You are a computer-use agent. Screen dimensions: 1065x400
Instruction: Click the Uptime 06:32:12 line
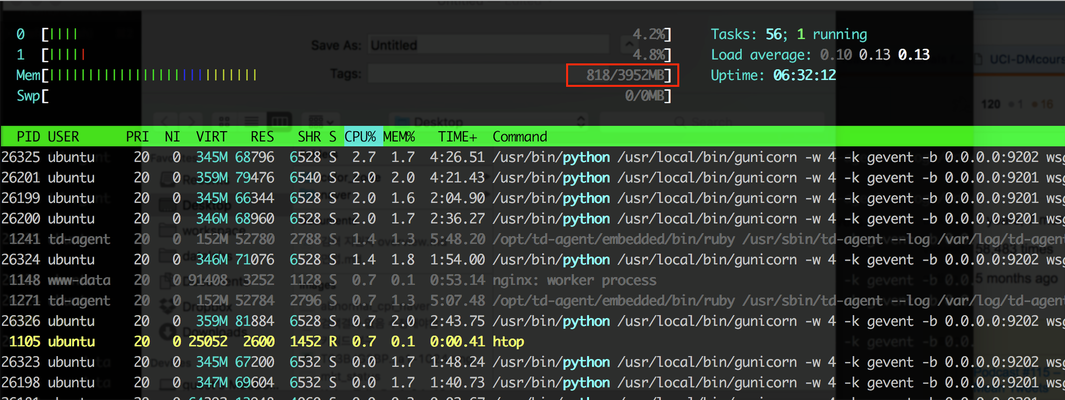pos(773,75)
